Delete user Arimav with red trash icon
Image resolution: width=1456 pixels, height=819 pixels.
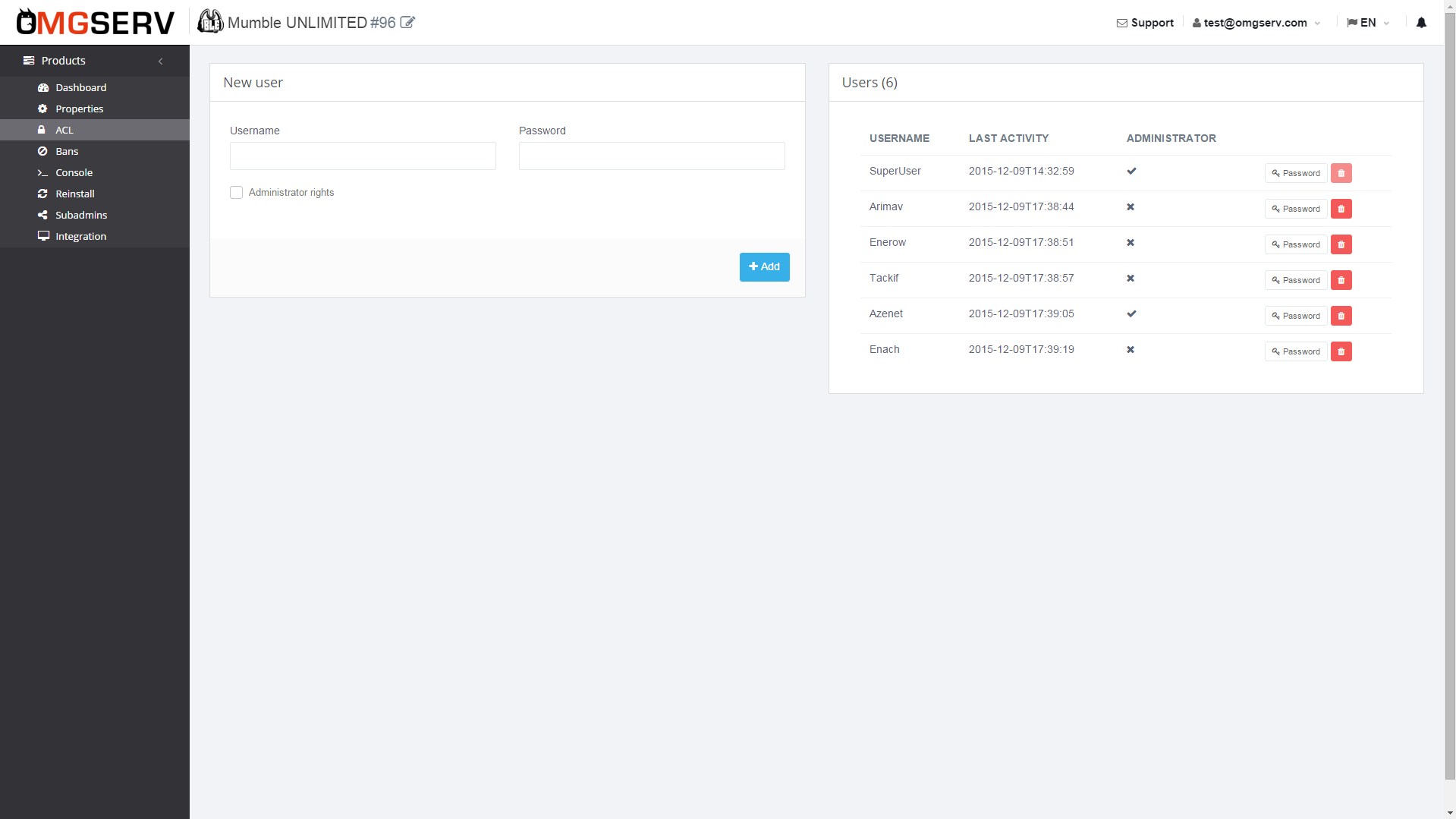point(1341,209)
